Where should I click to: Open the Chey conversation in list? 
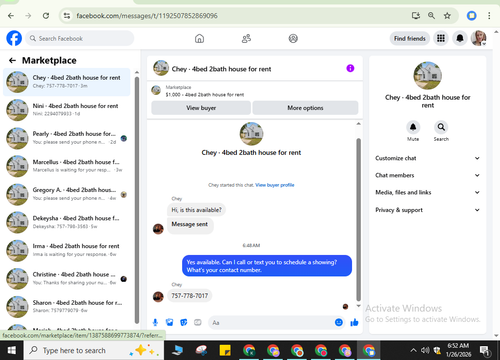67,82
